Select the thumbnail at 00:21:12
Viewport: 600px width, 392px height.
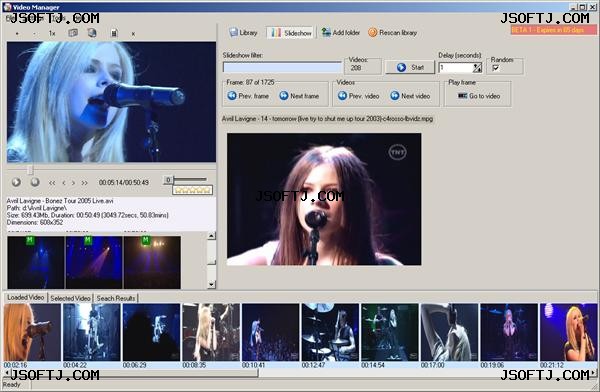point(568,332)
